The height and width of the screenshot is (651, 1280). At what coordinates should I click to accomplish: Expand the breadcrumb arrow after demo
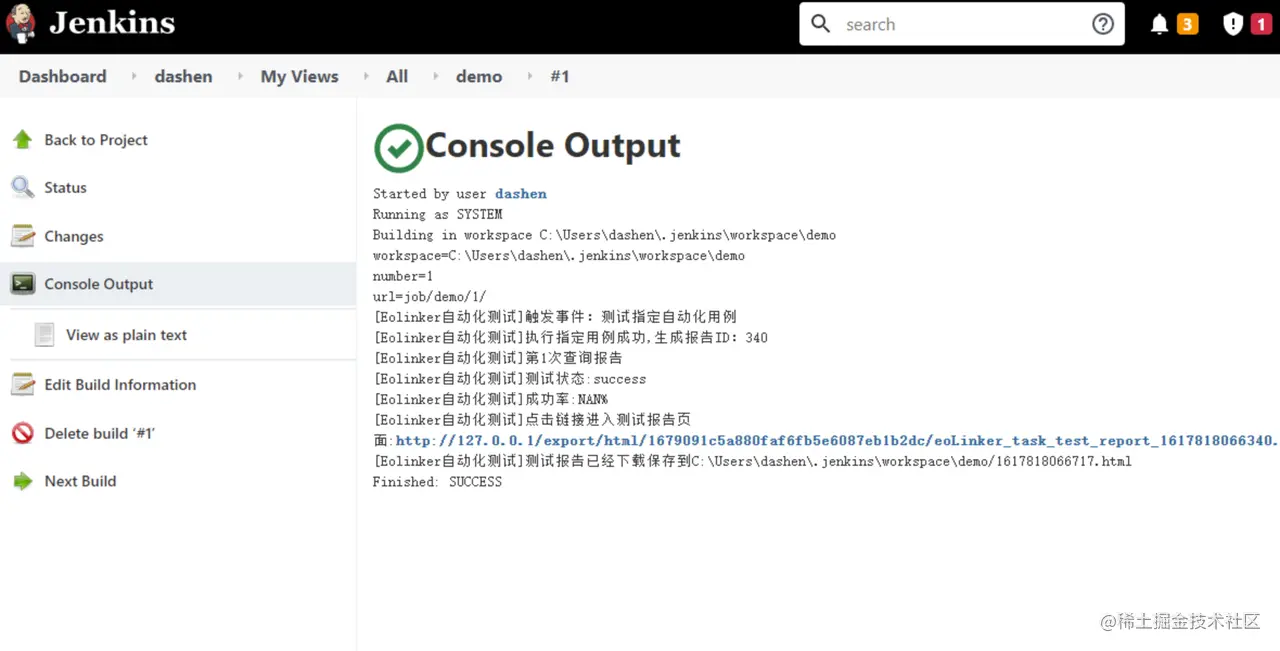pyautogui.click(x=529, y=76)
